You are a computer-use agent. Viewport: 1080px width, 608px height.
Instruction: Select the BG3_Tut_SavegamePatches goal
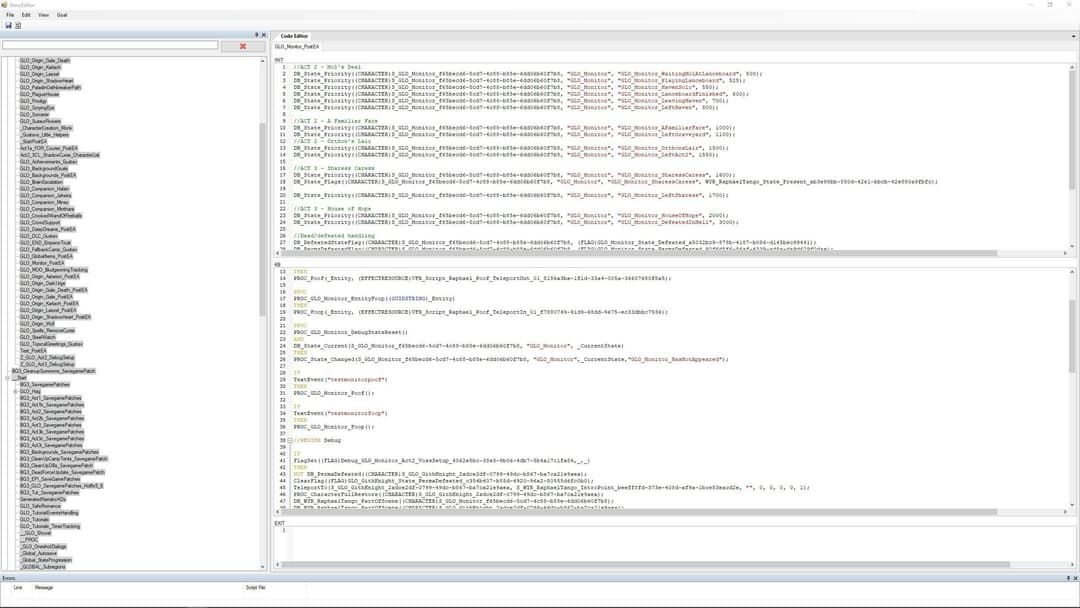click(x=50, y=492)
